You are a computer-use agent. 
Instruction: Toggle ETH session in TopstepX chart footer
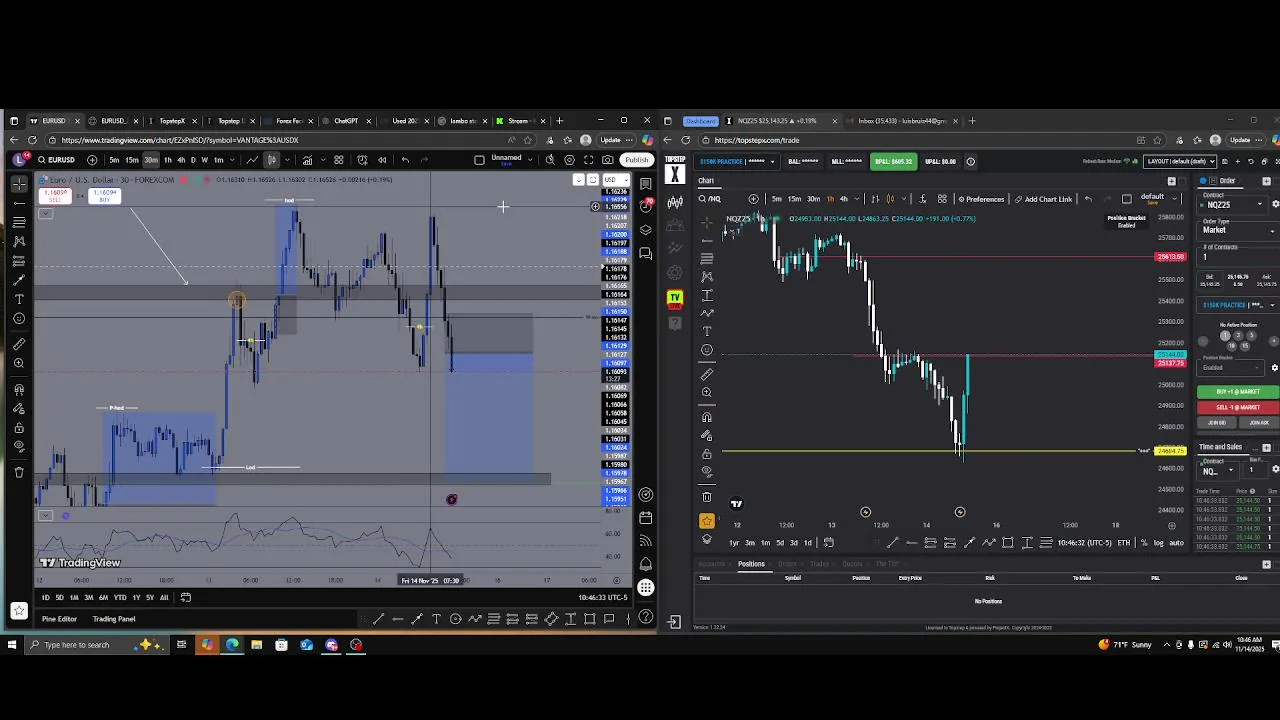[x=1124, y=542]
